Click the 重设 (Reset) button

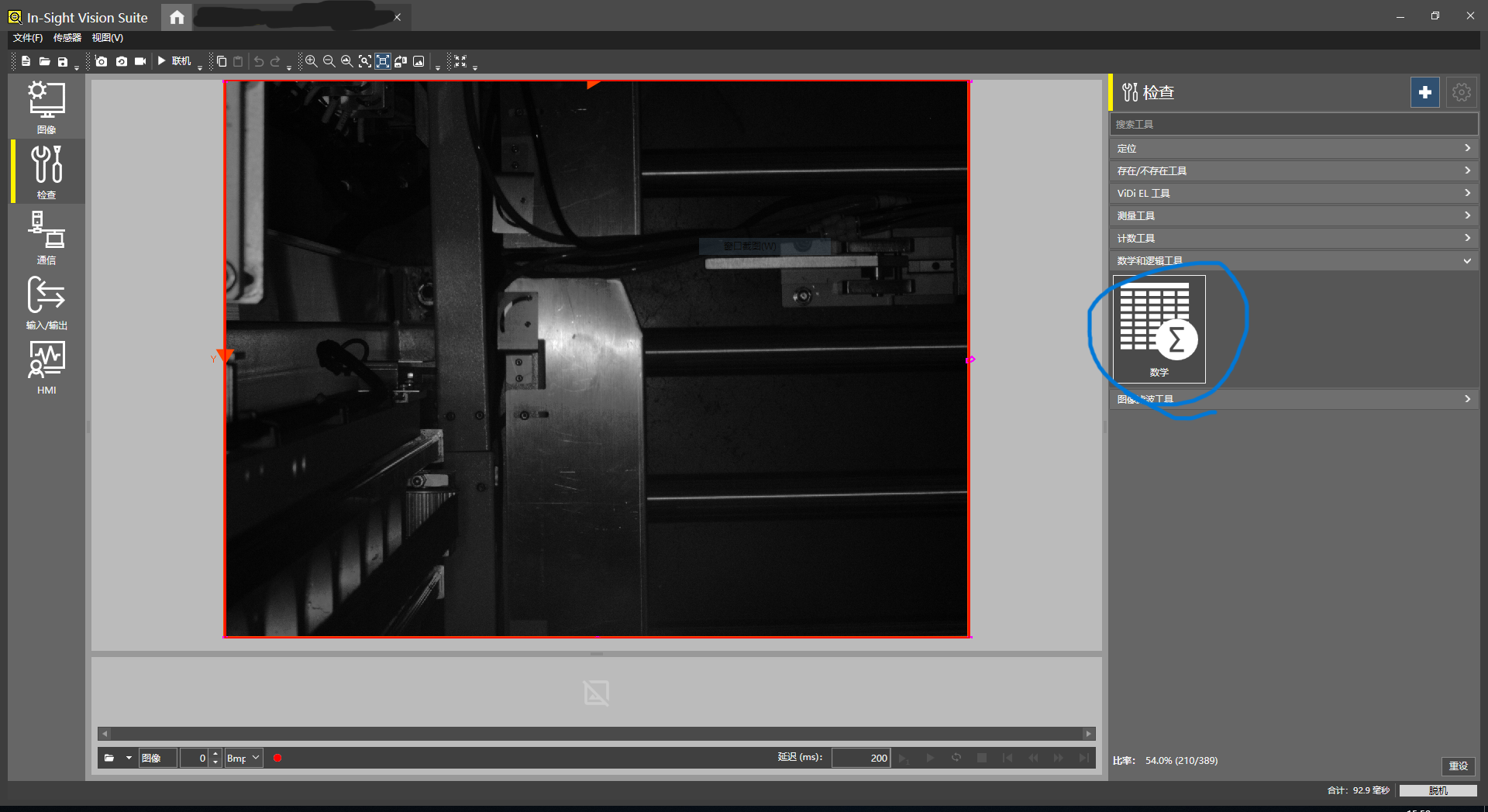click(x=1459, y=766)
